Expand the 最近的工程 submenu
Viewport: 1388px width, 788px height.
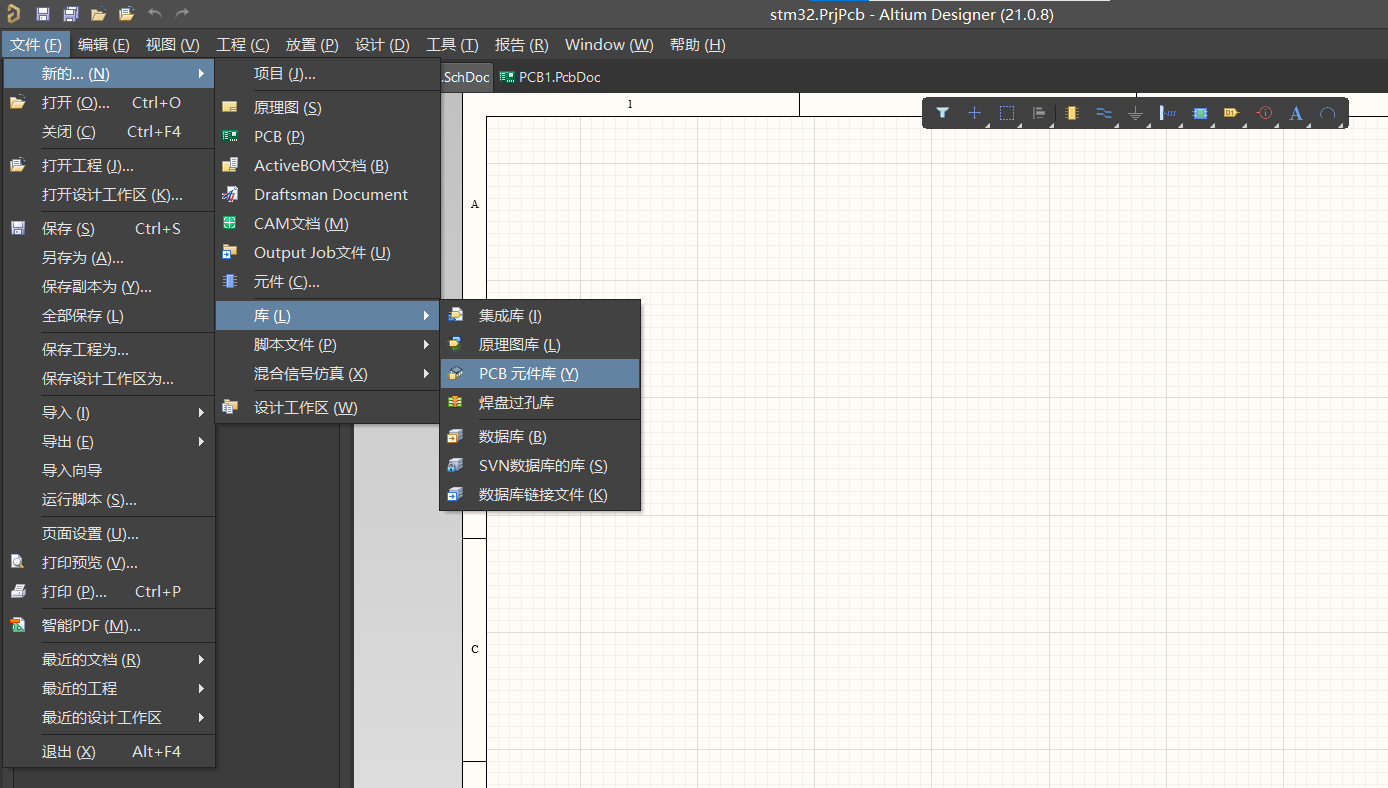point(109,689)
